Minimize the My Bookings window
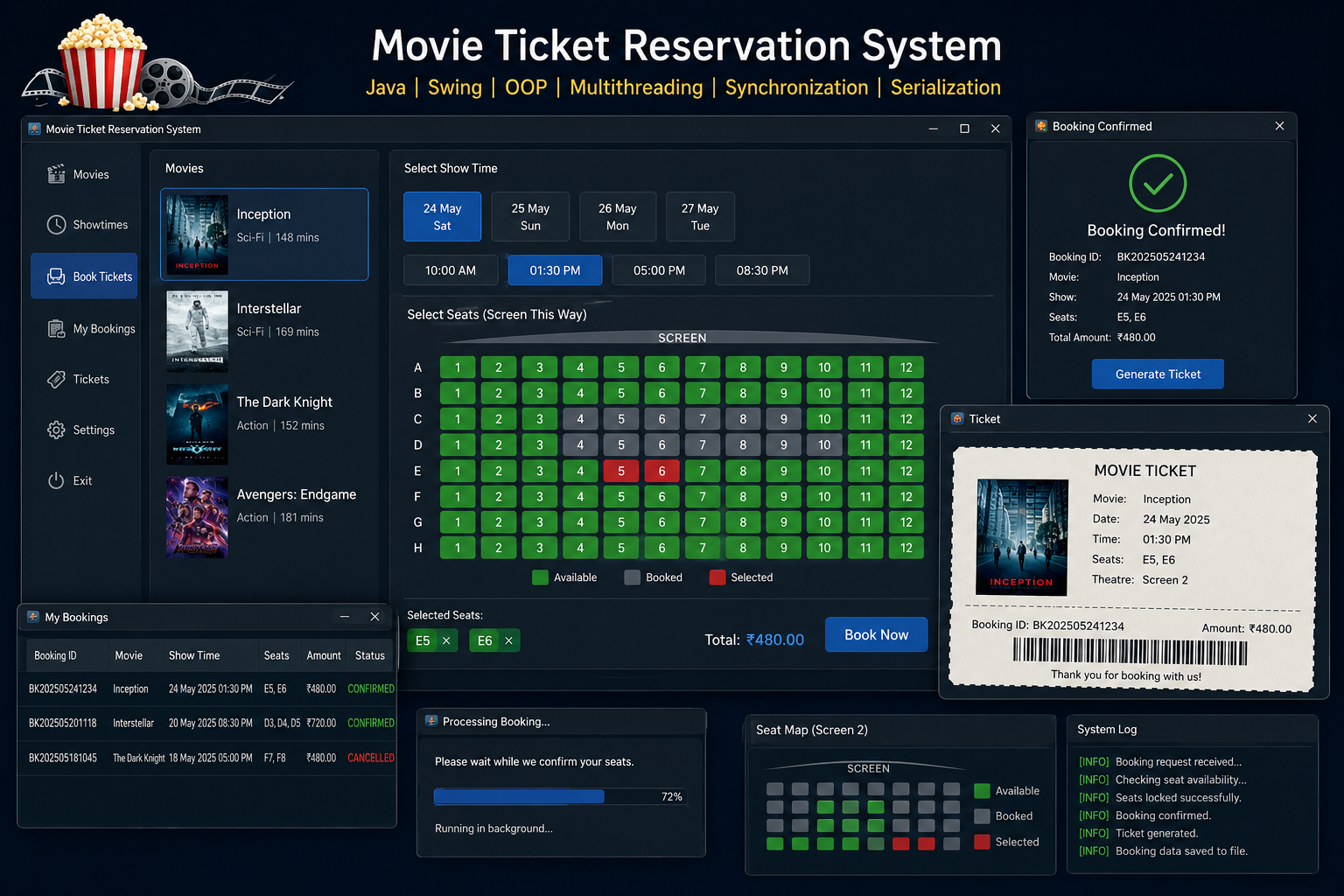Viewport: 1344px width, 896px height. pos(345,617)
